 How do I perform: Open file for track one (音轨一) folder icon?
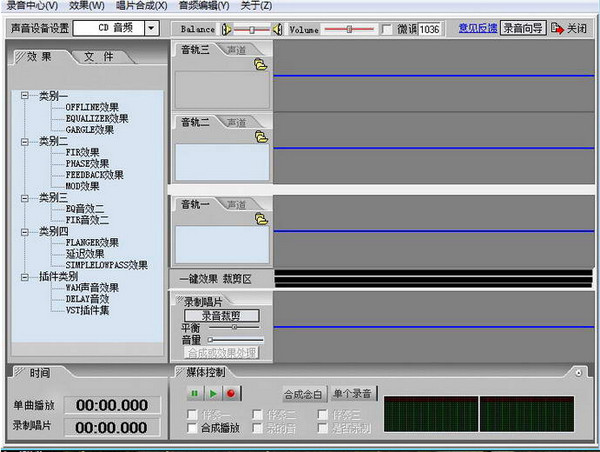pyautogui.click(x=261, y=219)
